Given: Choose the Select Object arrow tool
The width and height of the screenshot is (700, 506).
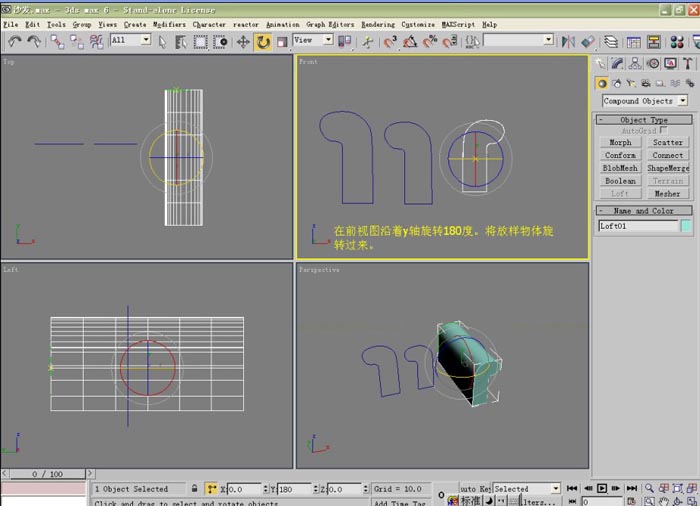Looking at the screenshot, I should [162, 42].
